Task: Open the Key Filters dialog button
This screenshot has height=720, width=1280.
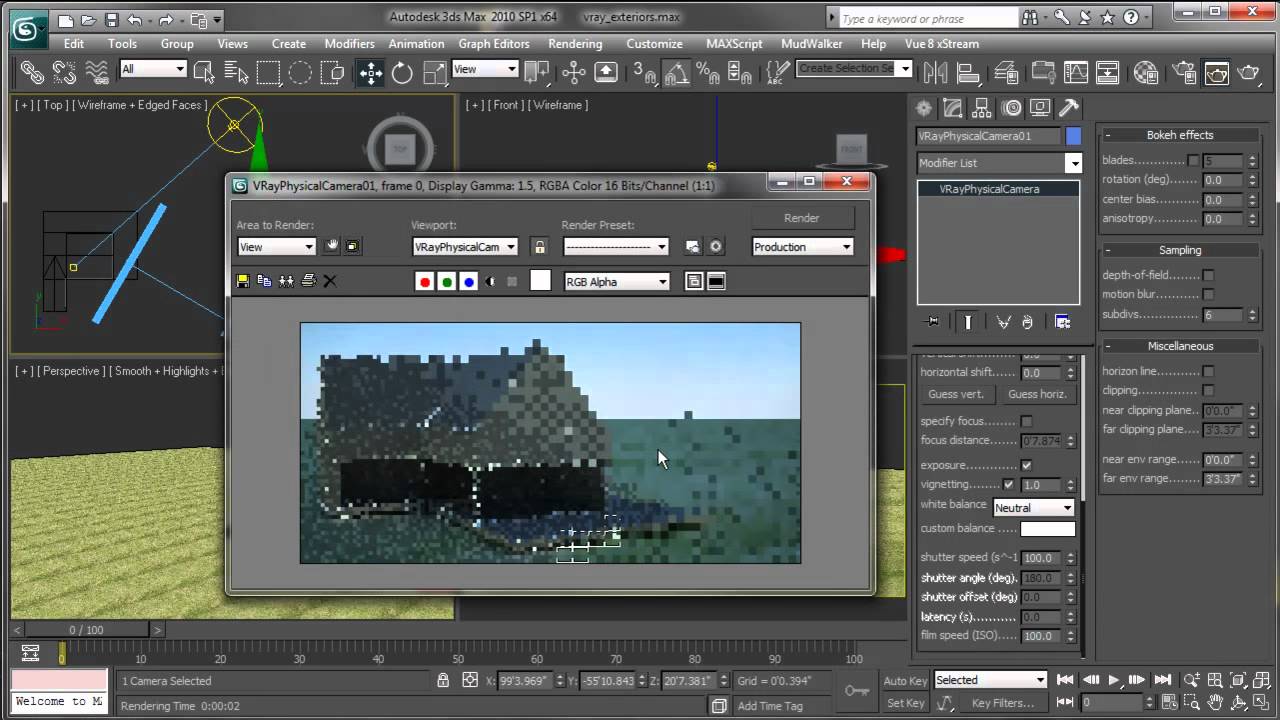Action: [x=1002, y=703]
